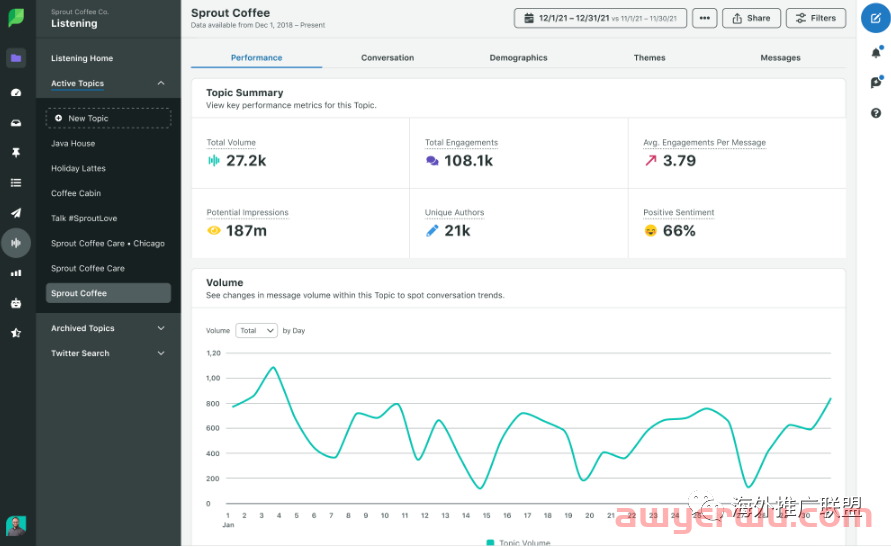Click the Sprout Coffee page title
The image size is (891, 547).
point(230,13)
